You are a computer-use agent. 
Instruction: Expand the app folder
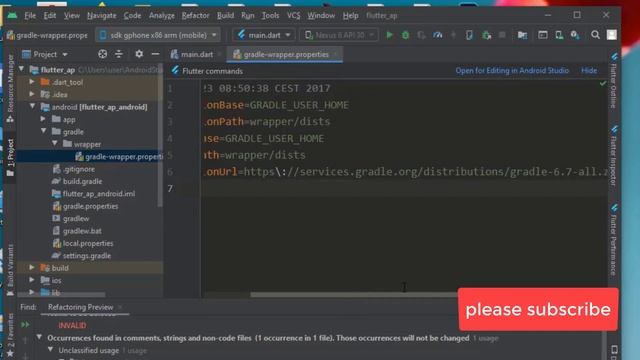tap(43, 119)
